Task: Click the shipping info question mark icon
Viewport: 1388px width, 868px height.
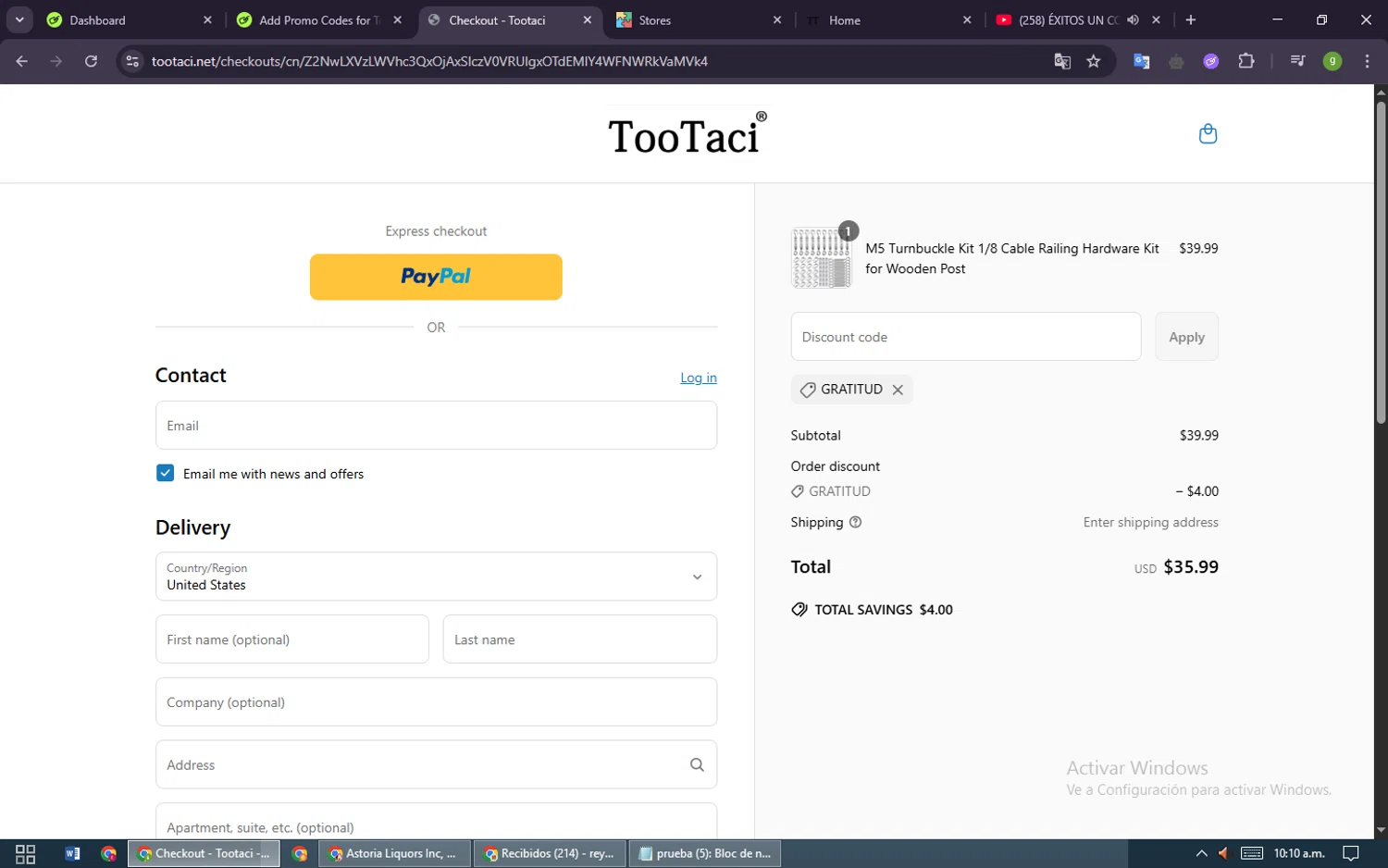Action: coord(855,522)
